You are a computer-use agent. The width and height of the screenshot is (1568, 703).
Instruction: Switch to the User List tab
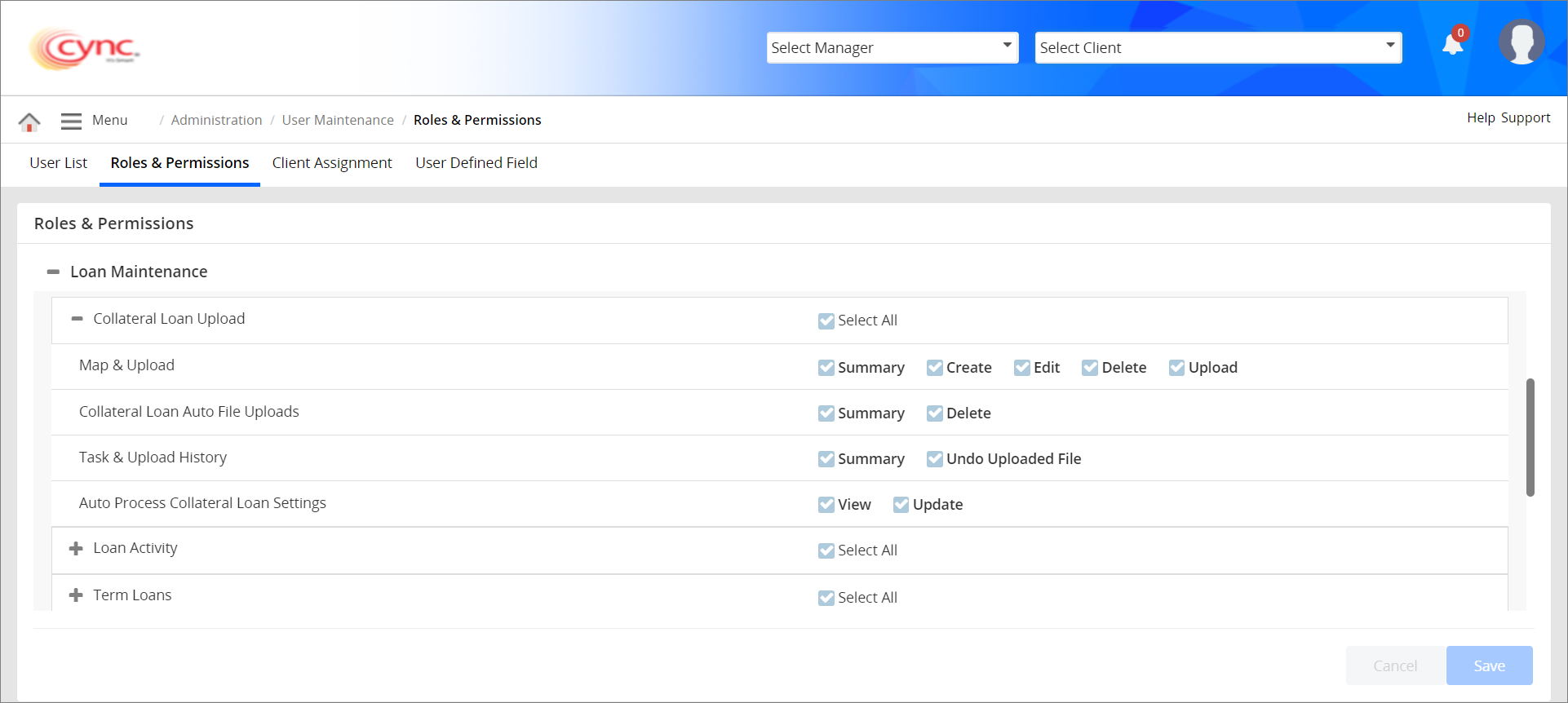[58, 163]
